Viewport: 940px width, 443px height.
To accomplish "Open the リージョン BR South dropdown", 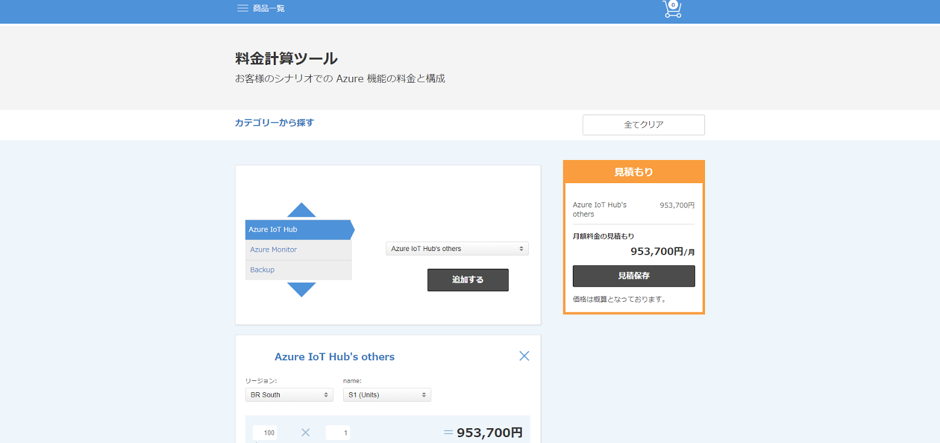I will coord(289,395).
